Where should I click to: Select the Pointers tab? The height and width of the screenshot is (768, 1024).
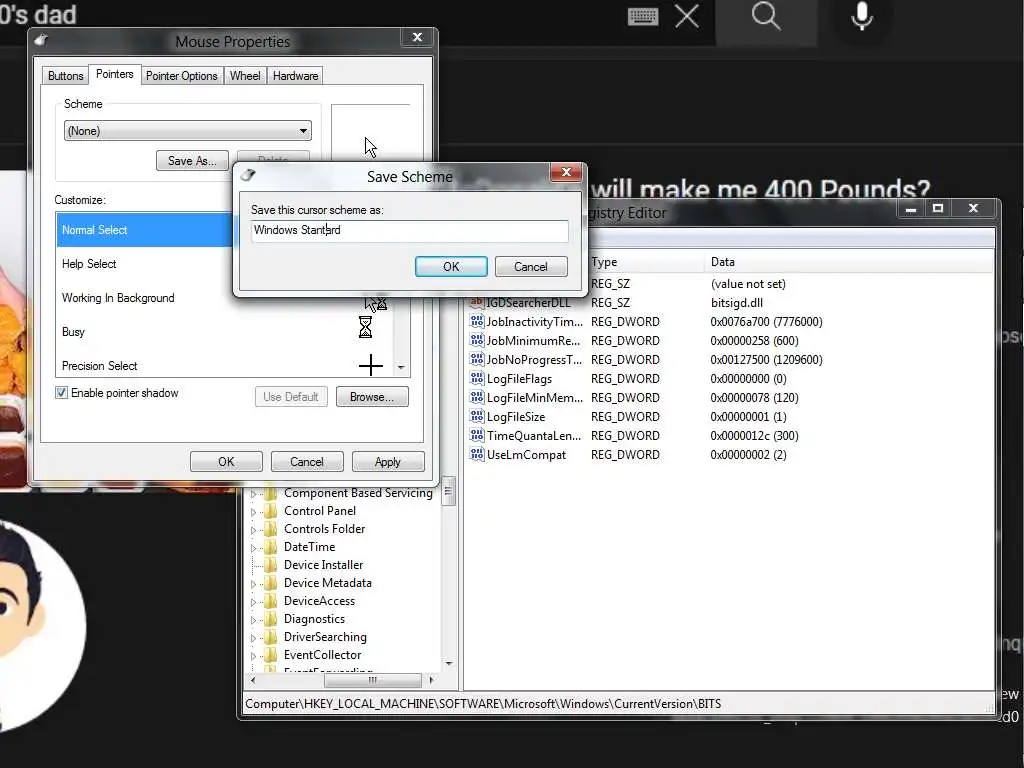[x=114, y=74]
